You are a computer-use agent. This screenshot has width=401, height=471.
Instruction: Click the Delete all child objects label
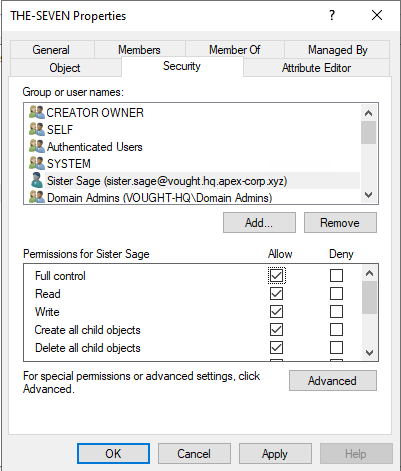pos(88,348)
